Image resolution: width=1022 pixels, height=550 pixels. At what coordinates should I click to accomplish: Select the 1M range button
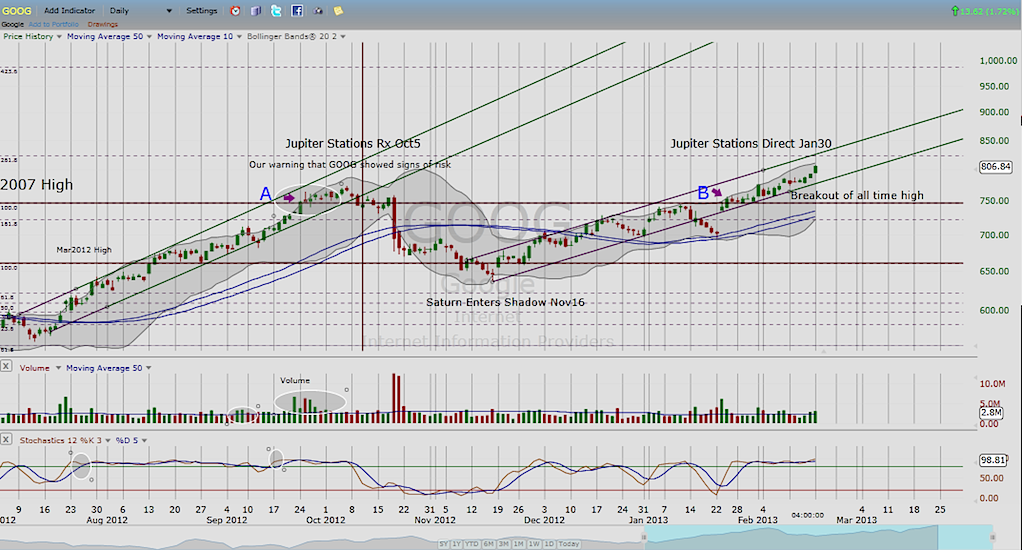click(x=519, y=543)
